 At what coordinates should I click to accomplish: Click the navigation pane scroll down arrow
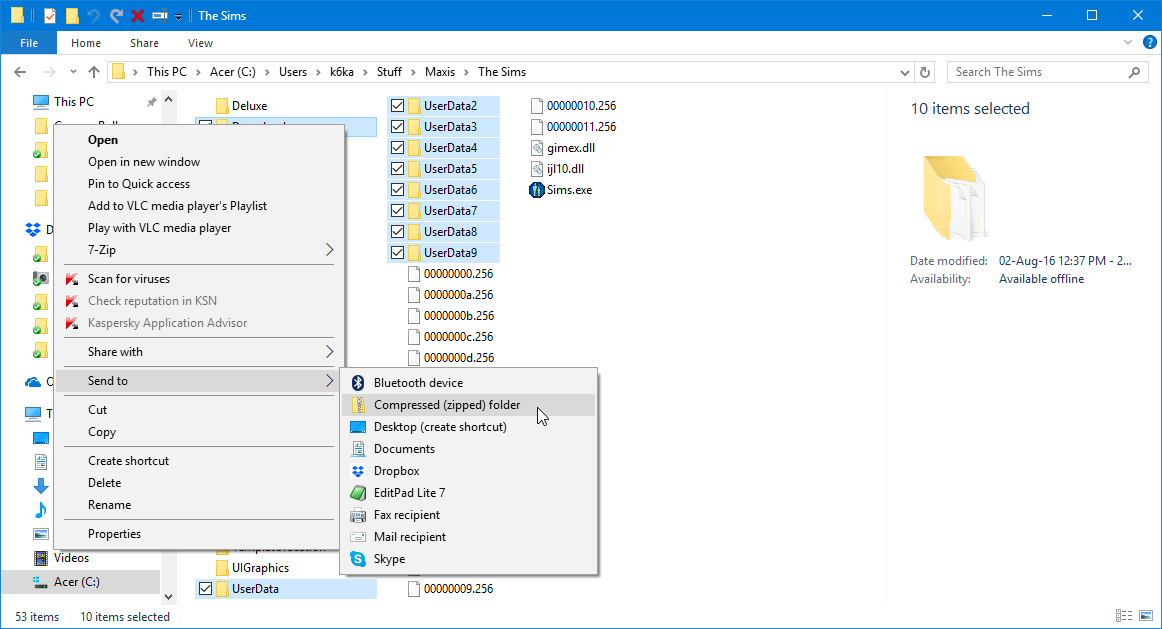pyautogui.click(x=168, y=597)
